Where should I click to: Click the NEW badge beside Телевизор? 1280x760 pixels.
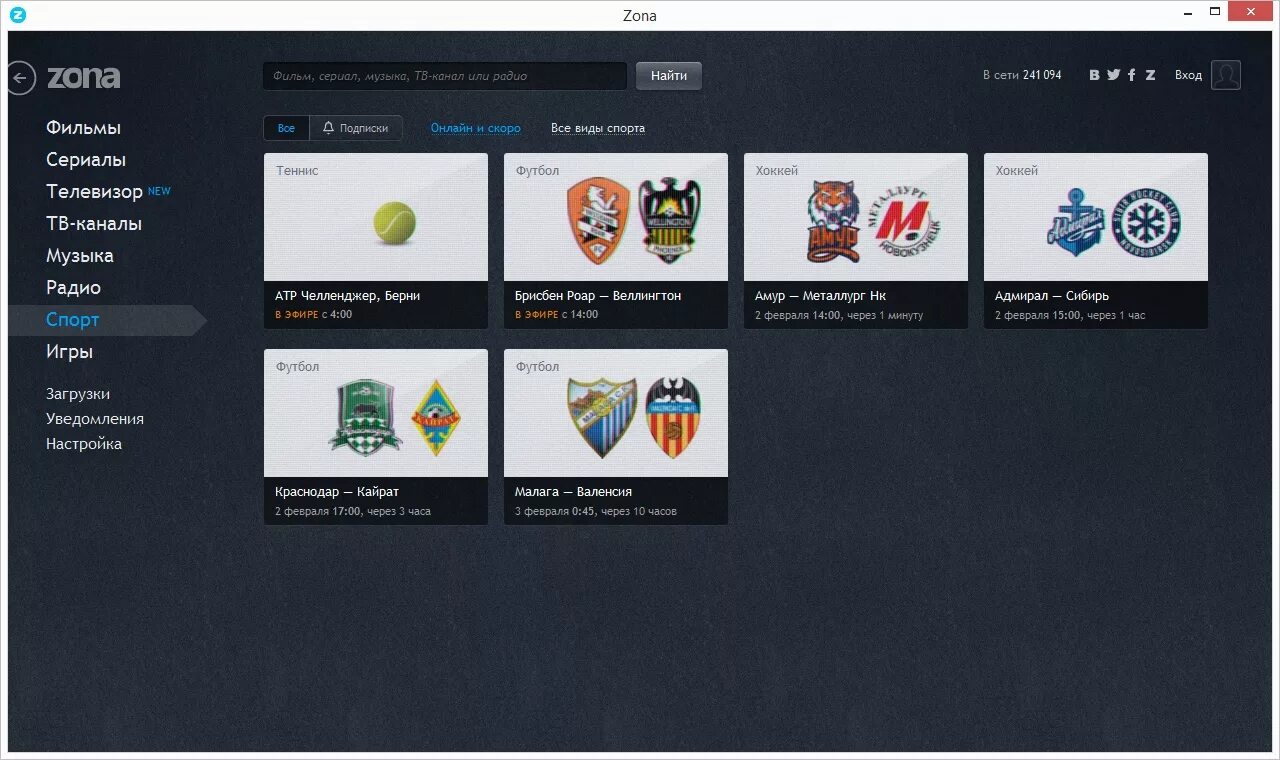(159, 190)
